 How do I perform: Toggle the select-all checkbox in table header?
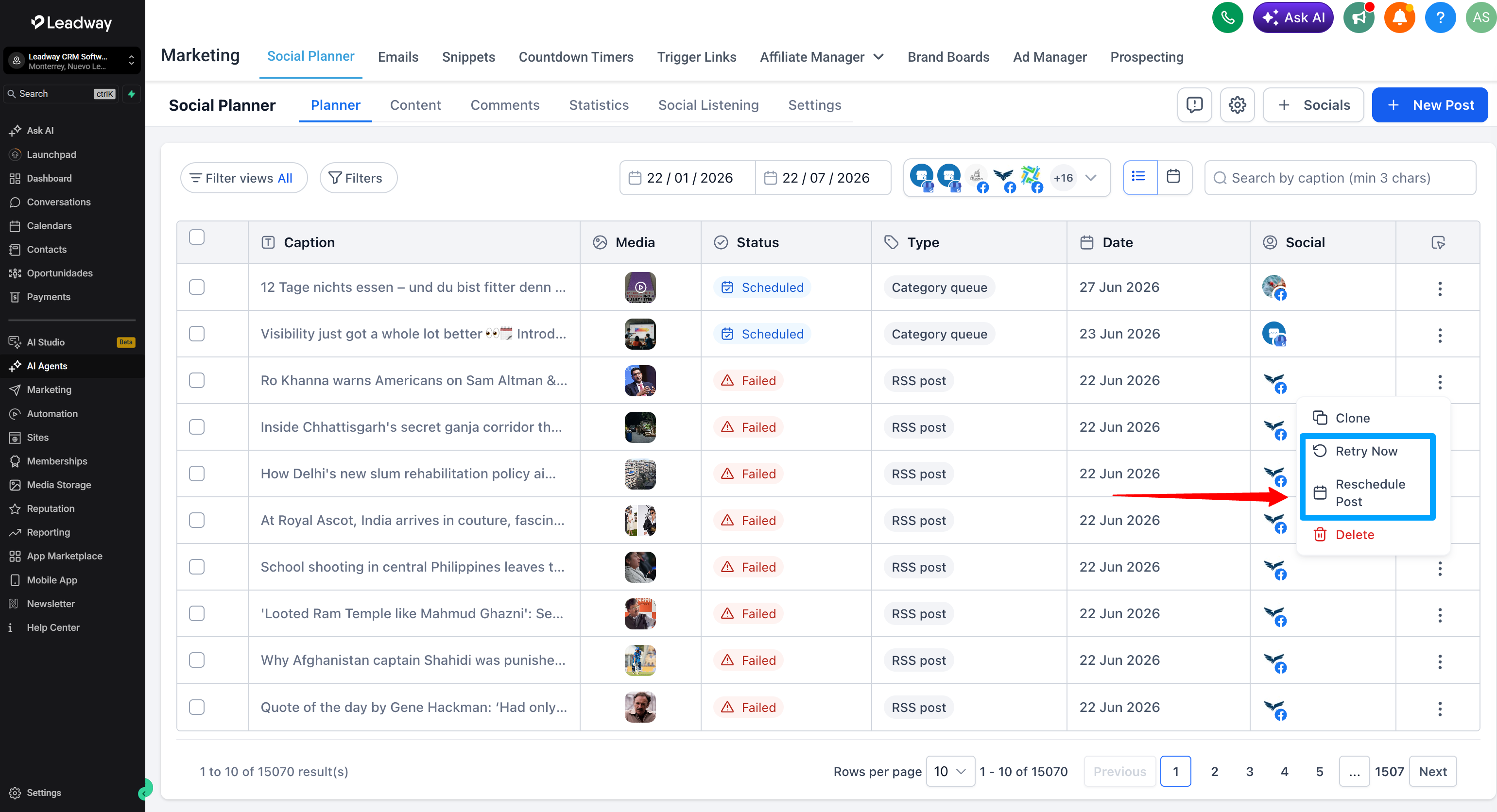coord(196,237)
